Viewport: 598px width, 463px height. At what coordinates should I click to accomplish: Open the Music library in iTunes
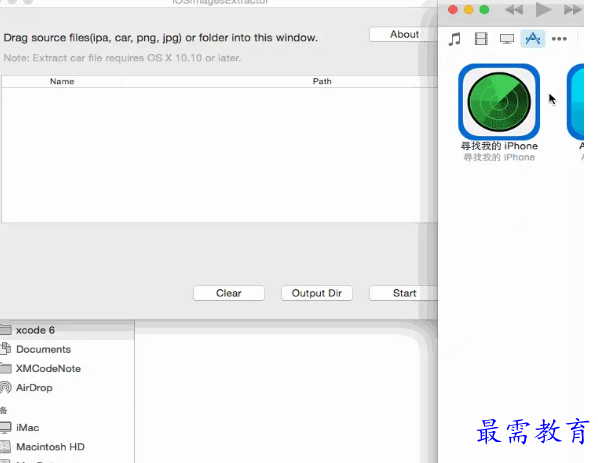(x=455, y=39)
